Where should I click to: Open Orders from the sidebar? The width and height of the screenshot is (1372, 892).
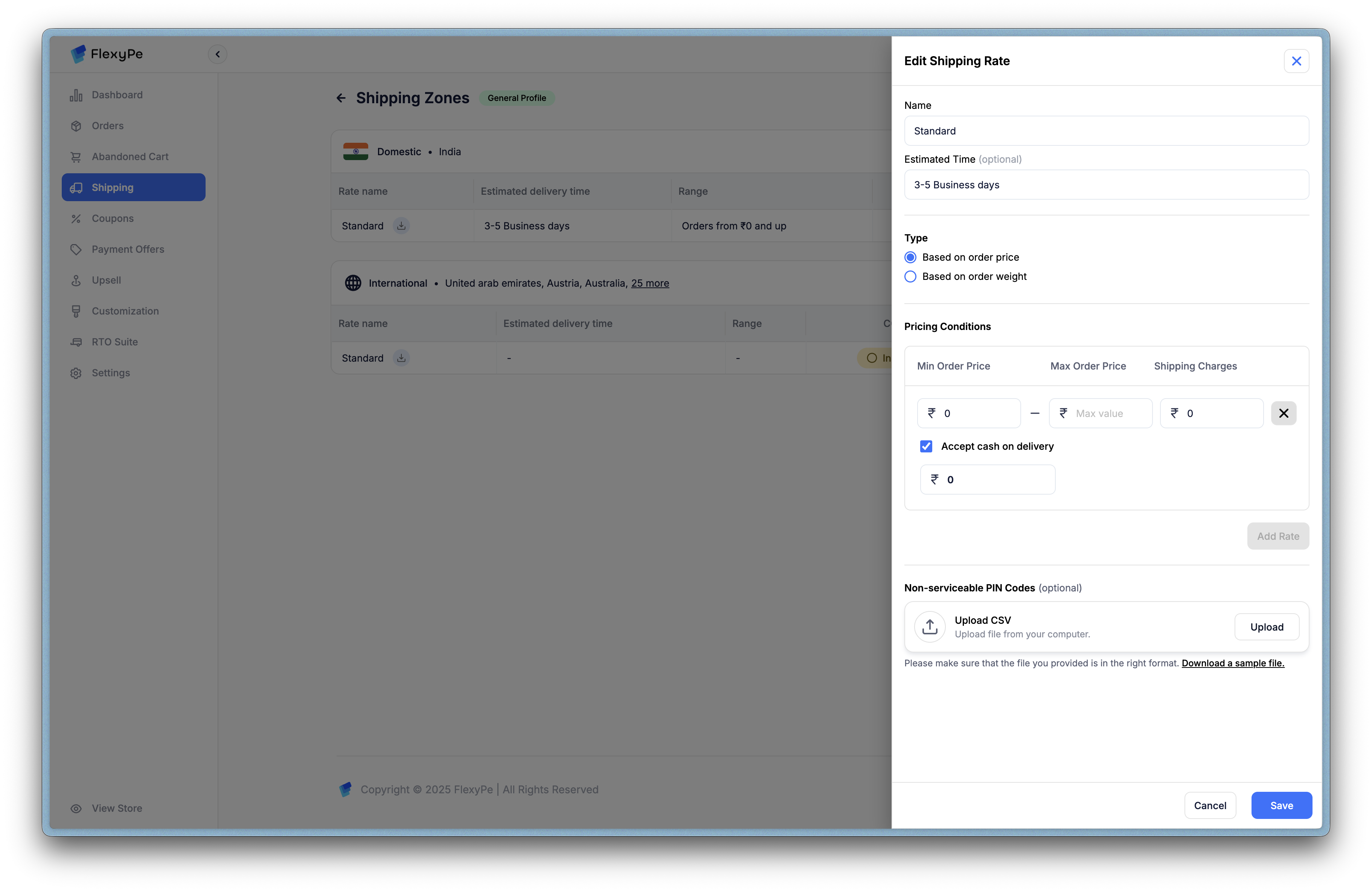(x=108, y=126)
